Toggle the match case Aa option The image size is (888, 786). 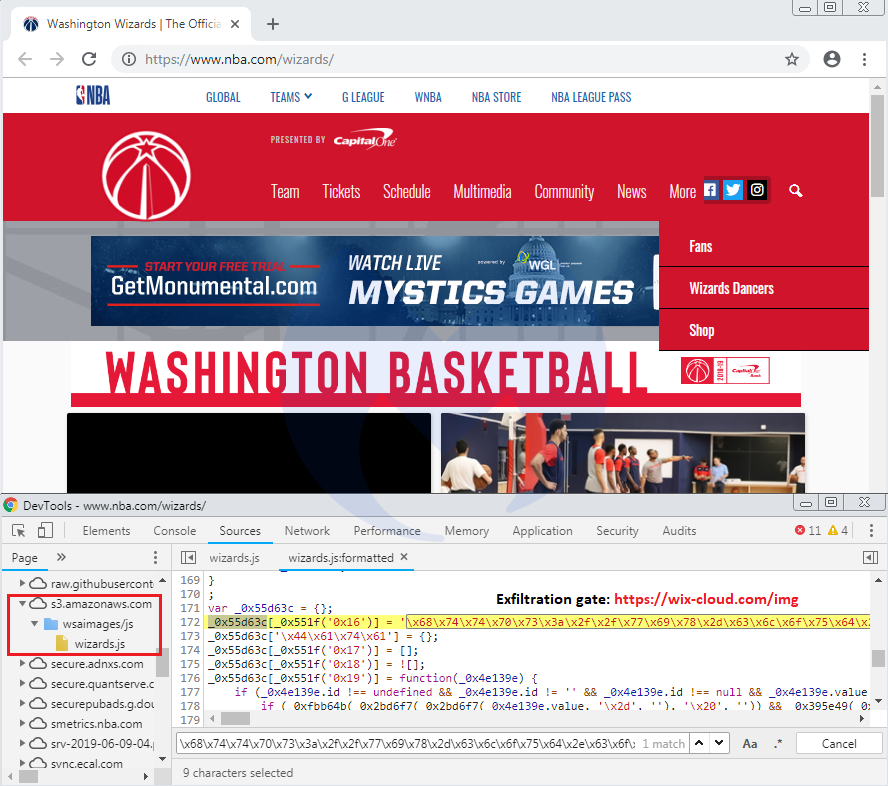point(750,744)
